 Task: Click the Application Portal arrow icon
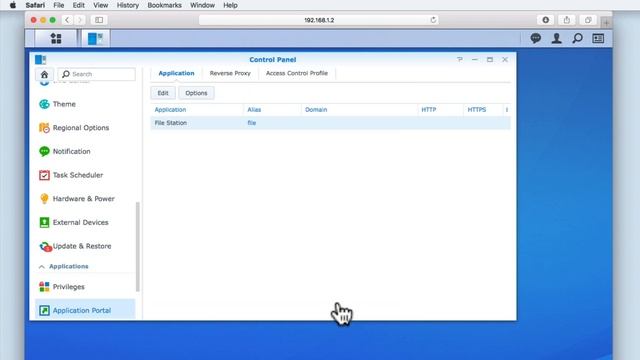(44, 311)
